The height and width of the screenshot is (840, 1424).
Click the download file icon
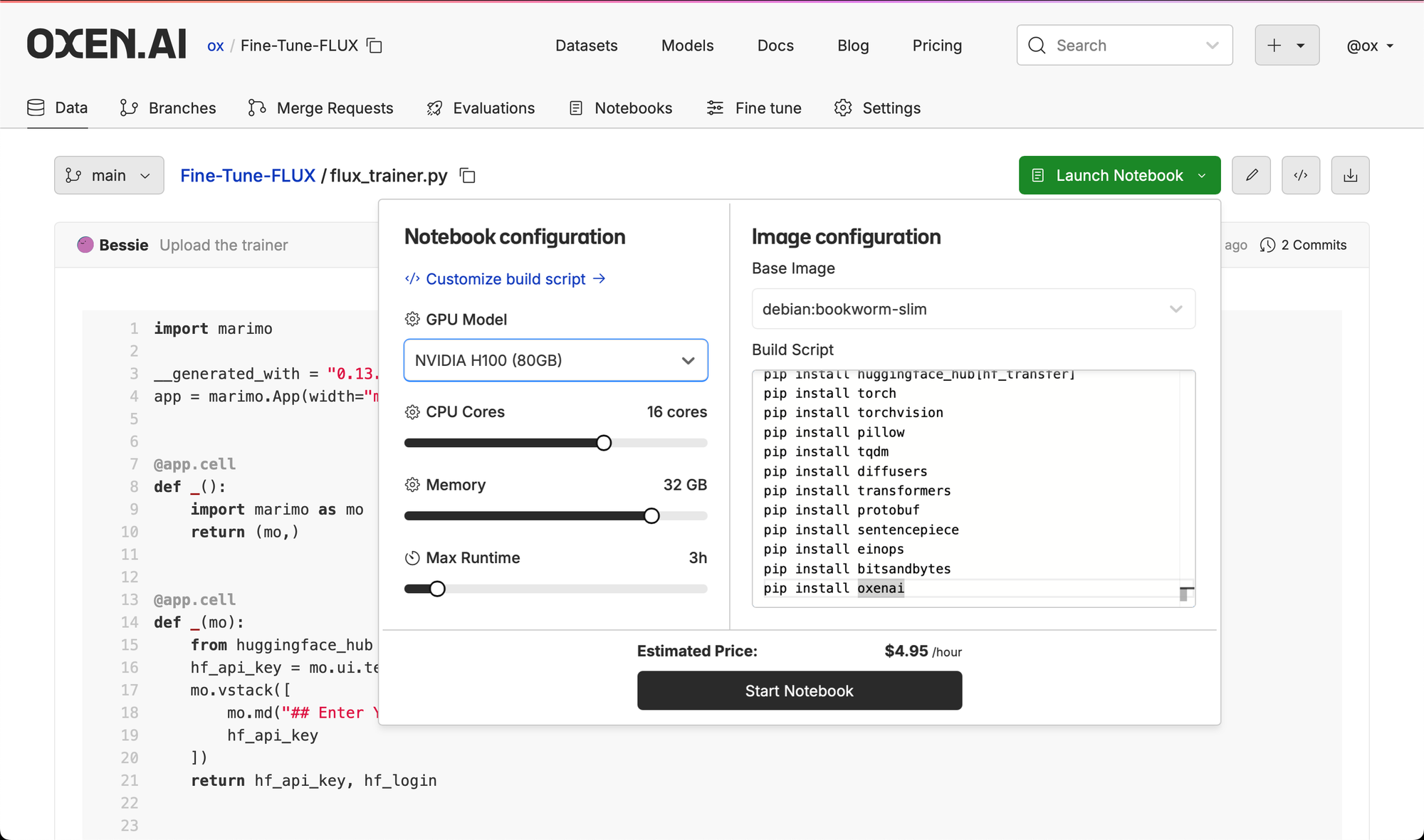1350,175
